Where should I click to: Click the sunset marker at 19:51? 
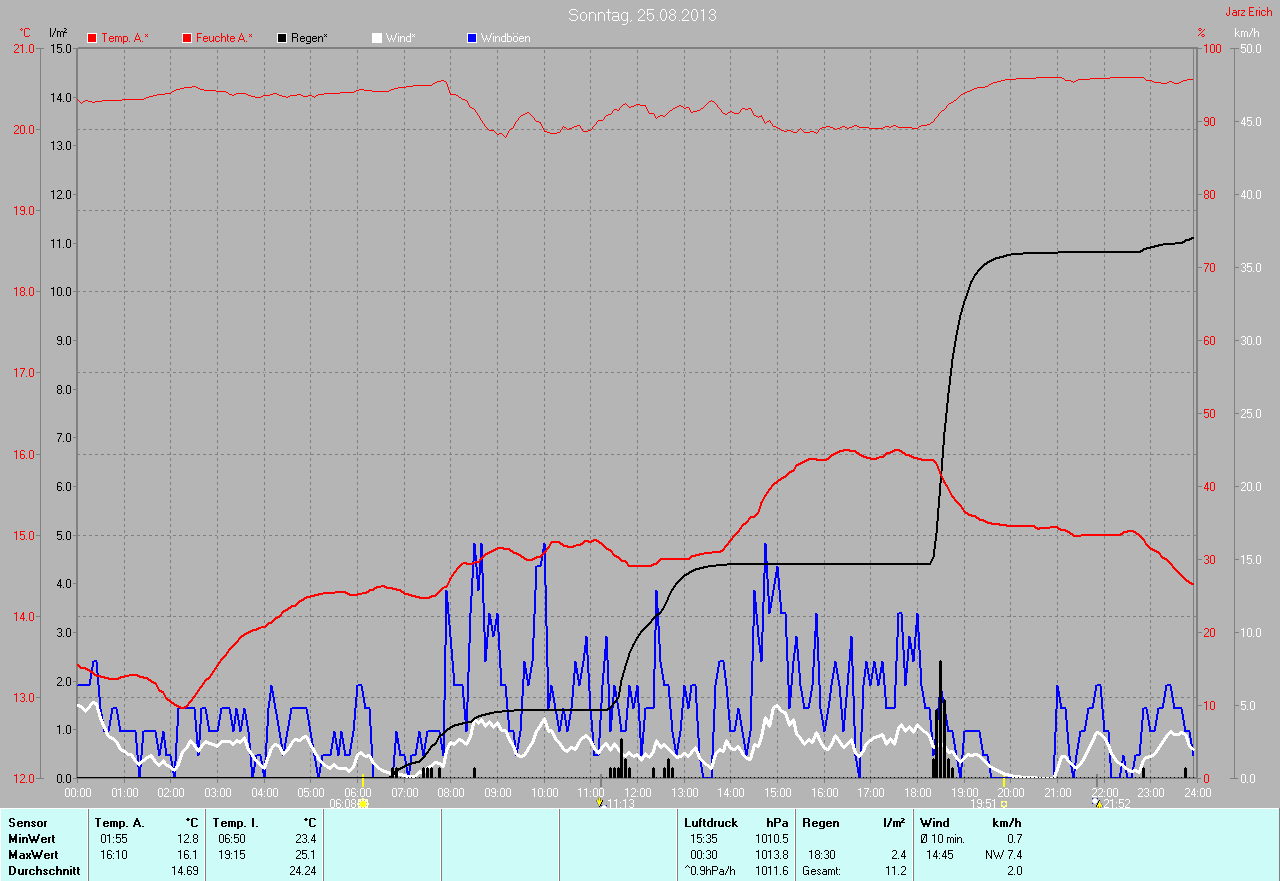coord(1004,803)
